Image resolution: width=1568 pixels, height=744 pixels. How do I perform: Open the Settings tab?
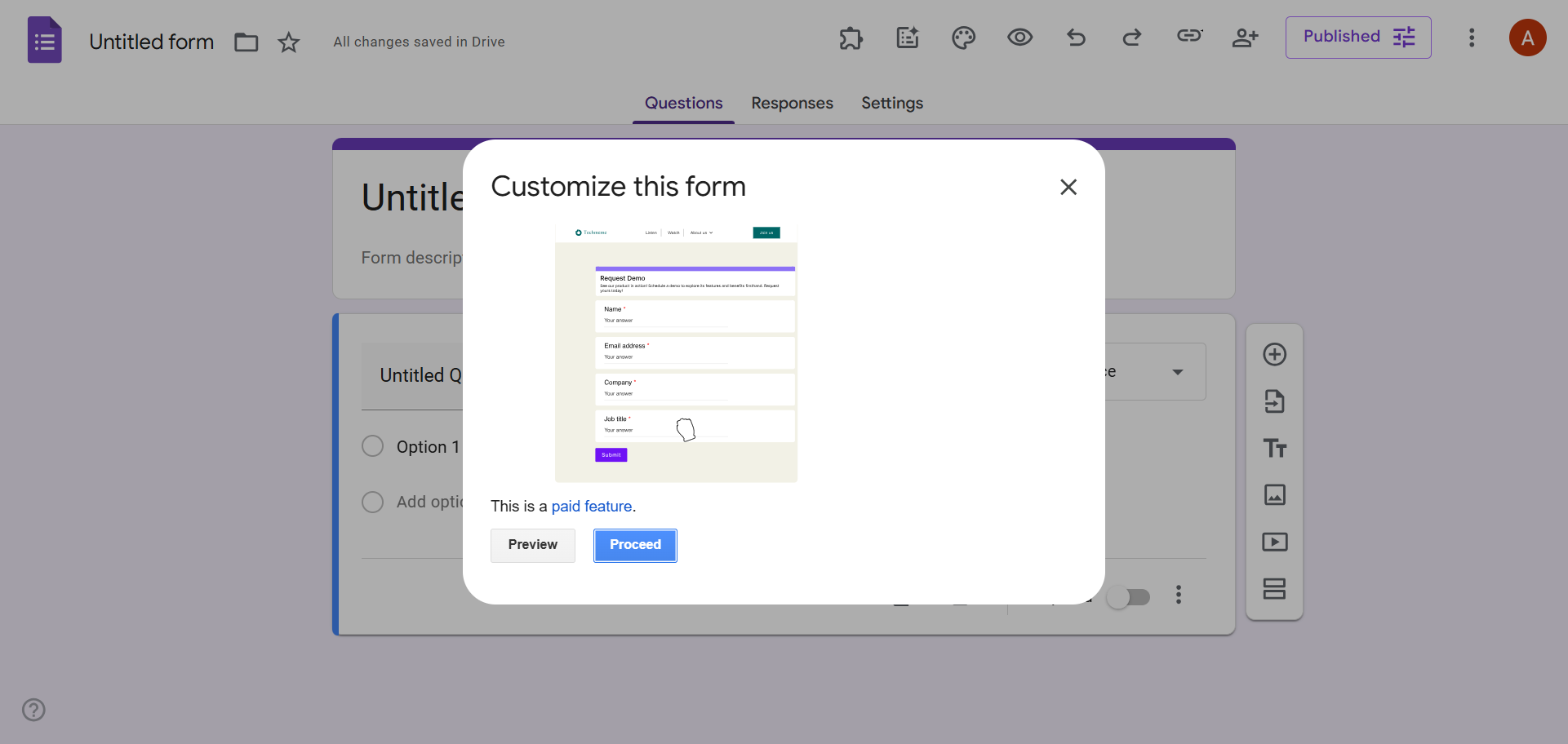coord(891,104)
